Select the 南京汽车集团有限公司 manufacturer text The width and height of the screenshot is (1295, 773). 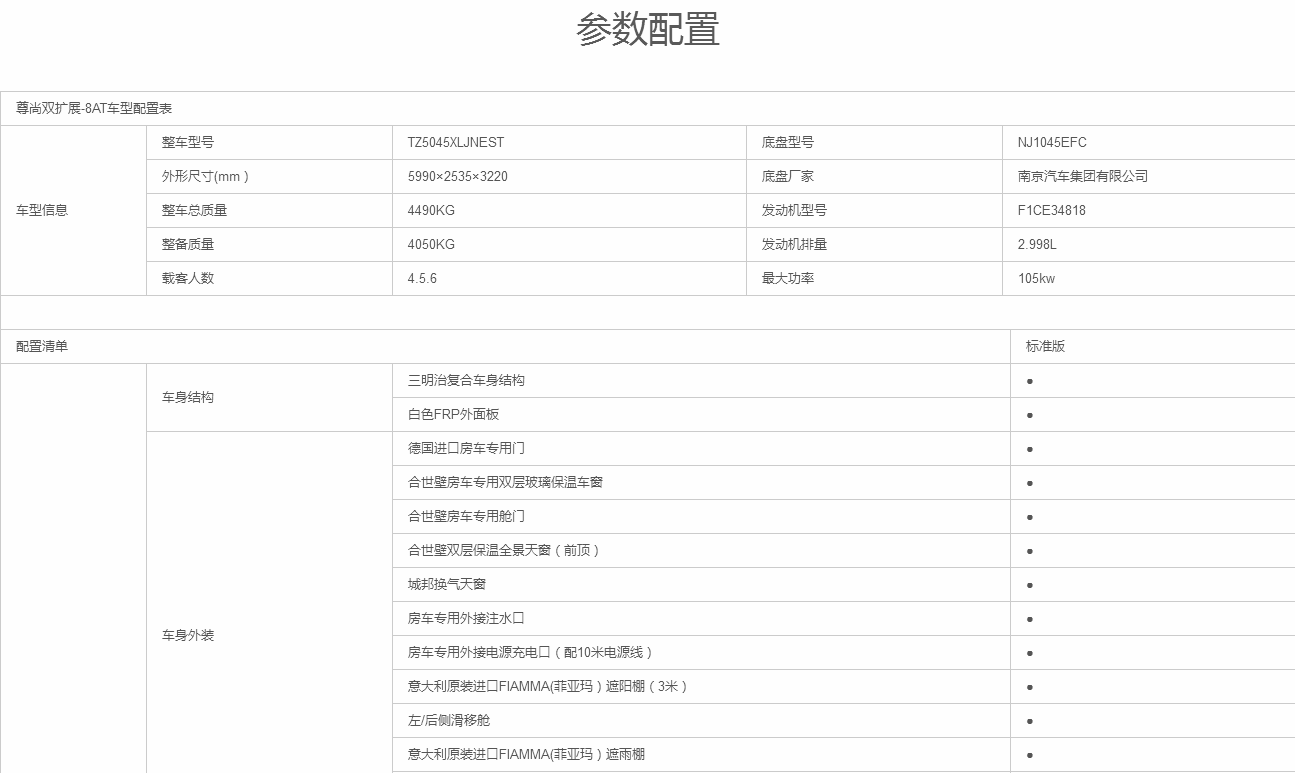coord(1083,176)
